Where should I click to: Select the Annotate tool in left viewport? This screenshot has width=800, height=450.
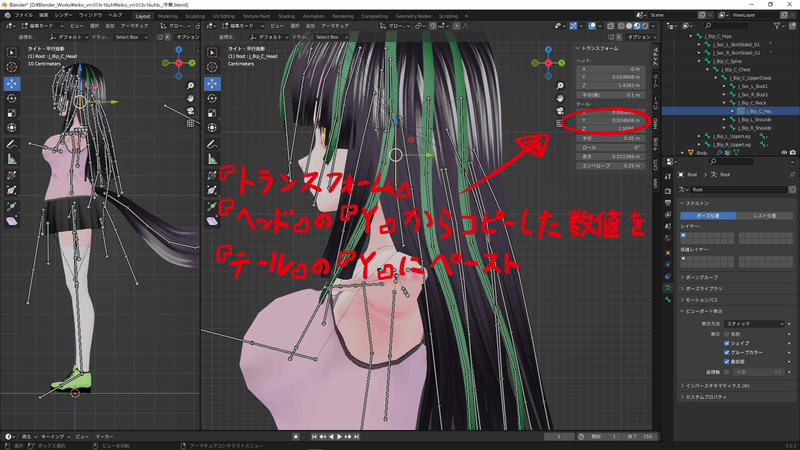pyautogui.click(x=12, y=145)
